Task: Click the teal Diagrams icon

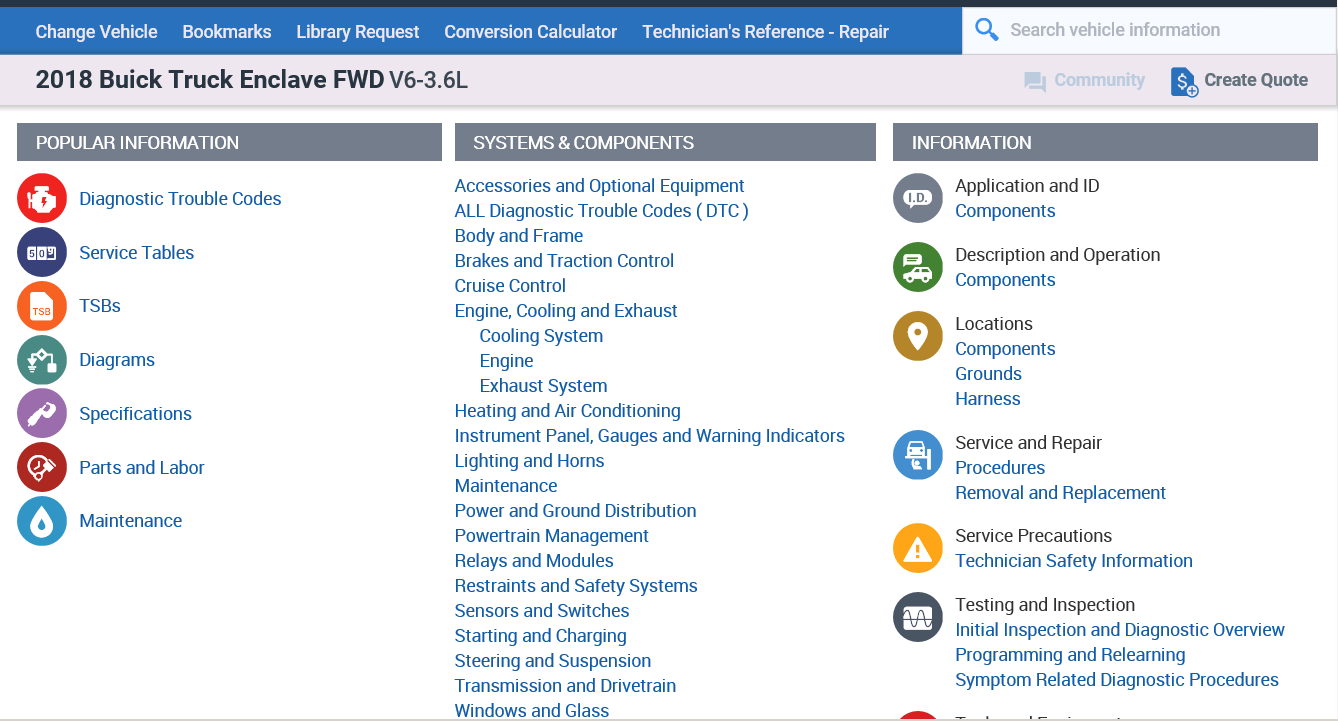Action: point(42,360)
